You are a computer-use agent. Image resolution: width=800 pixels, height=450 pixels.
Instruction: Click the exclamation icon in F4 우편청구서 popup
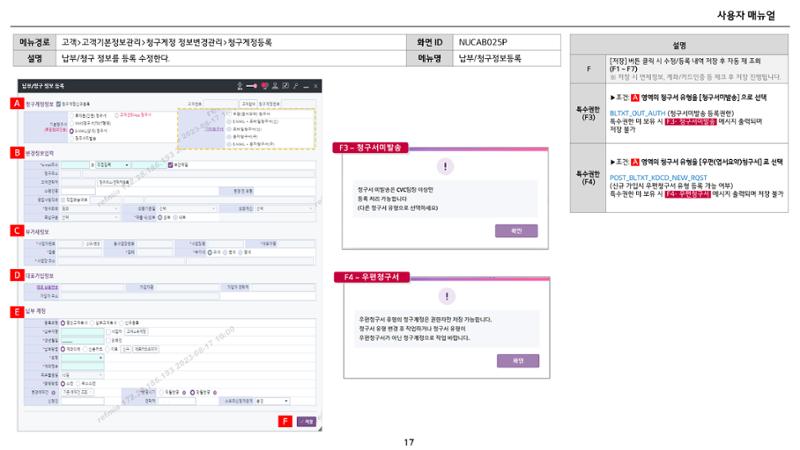(x=447, y=296)
